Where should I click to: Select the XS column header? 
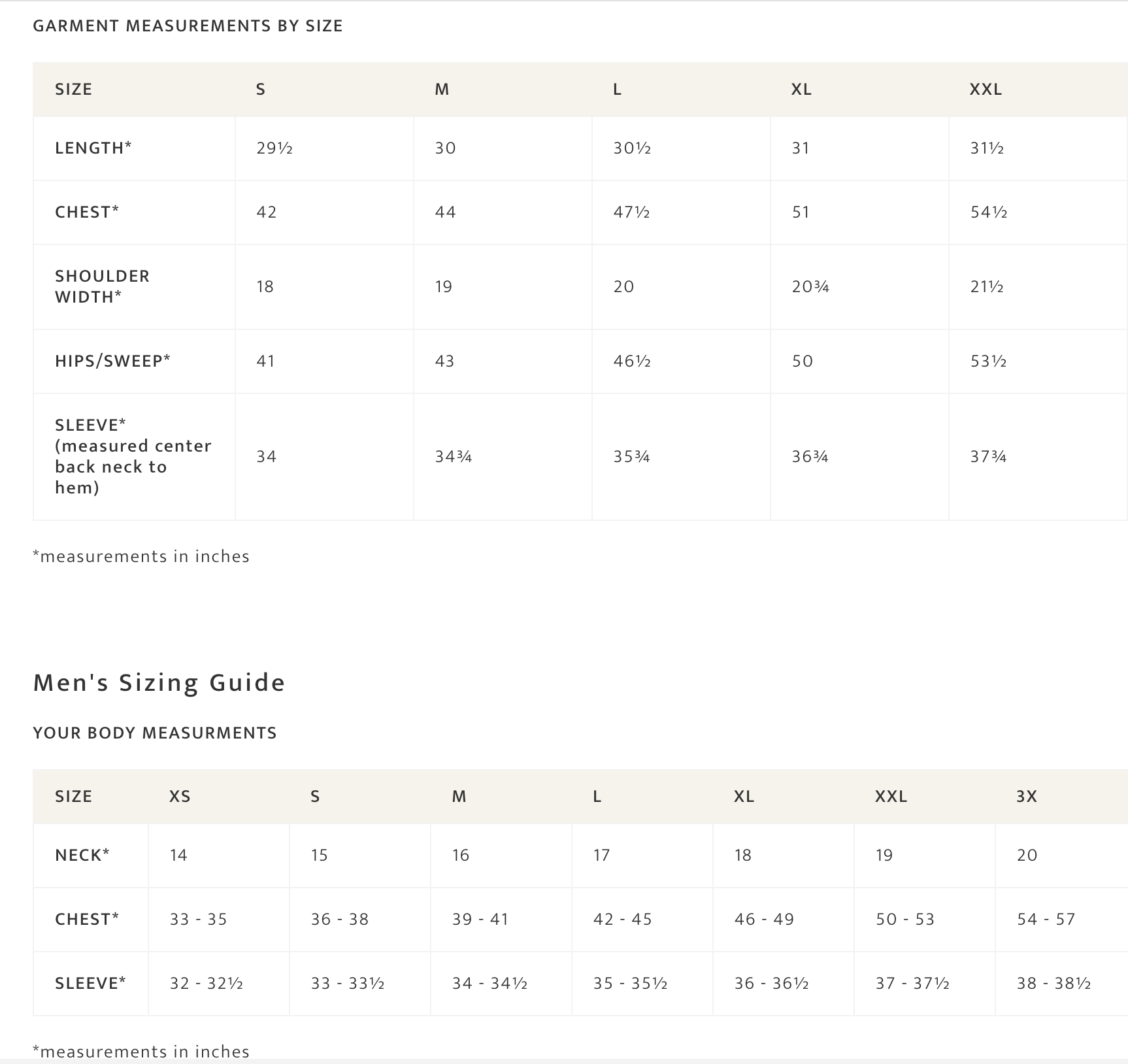pyautogui.click(x=180, y=796)
